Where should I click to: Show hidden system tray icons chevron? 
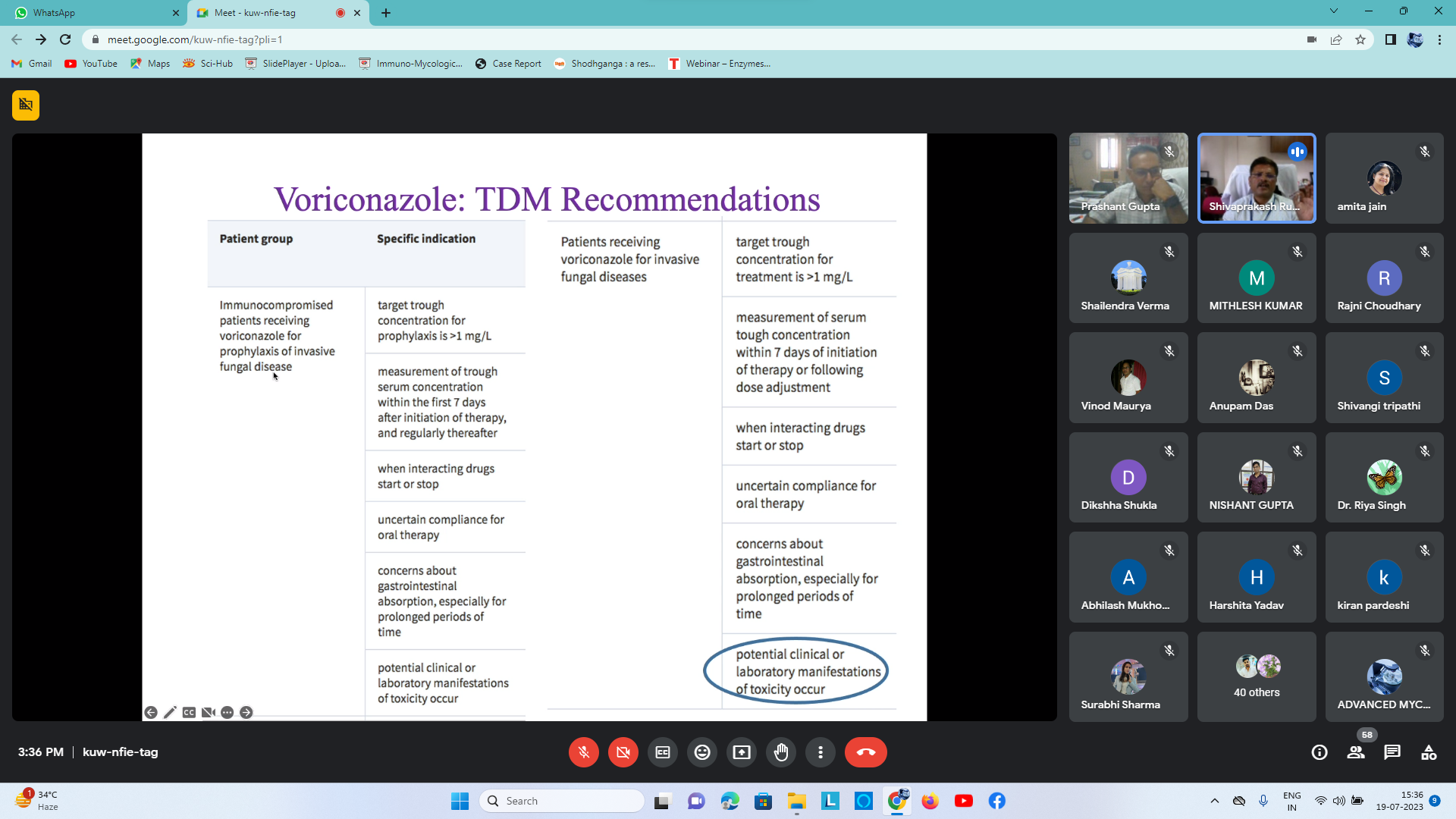1215,801
